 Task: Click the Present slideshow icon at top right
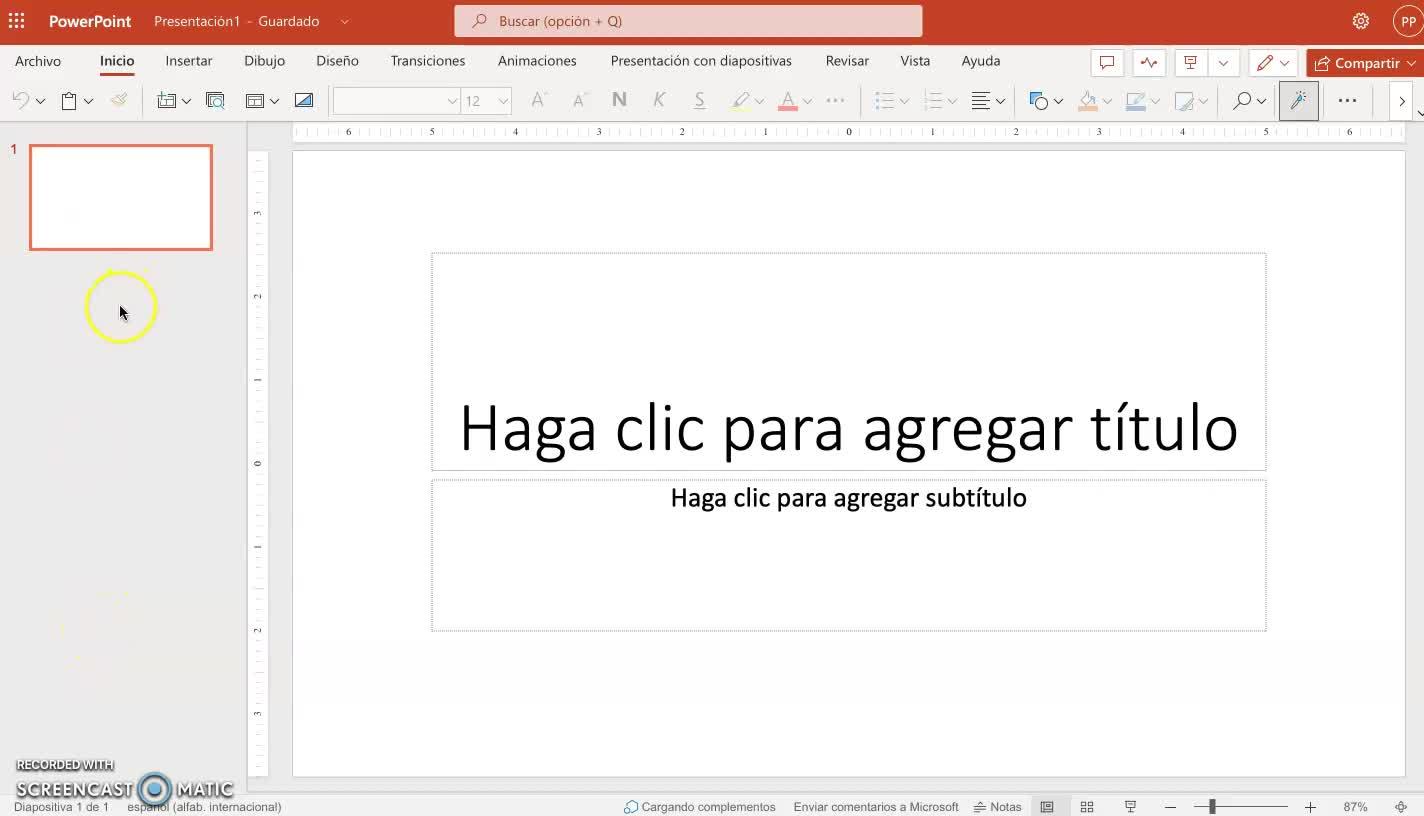(x=1190, y=62)
